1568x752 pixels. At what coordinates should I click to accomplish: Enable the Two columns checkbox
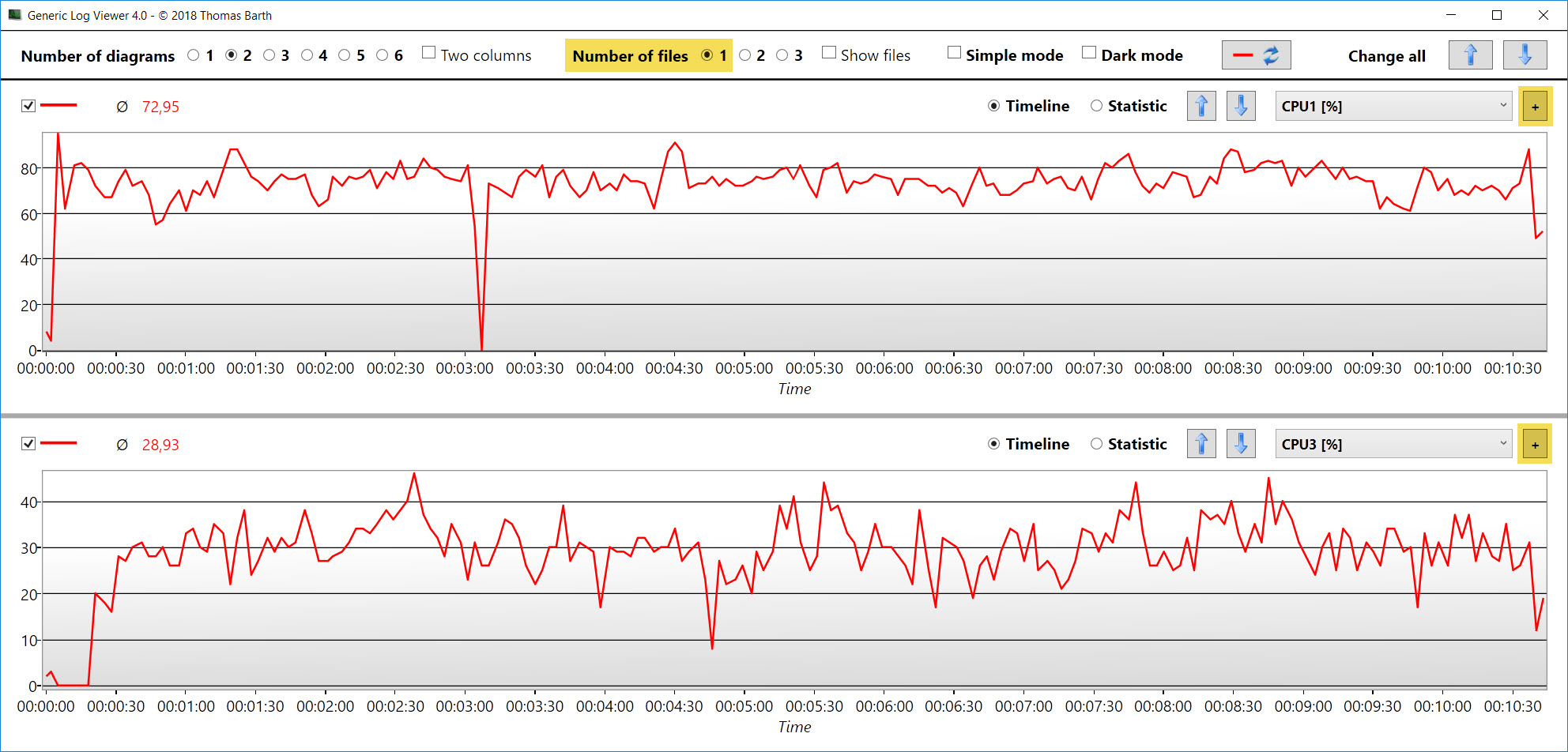[x=429, y=52]
